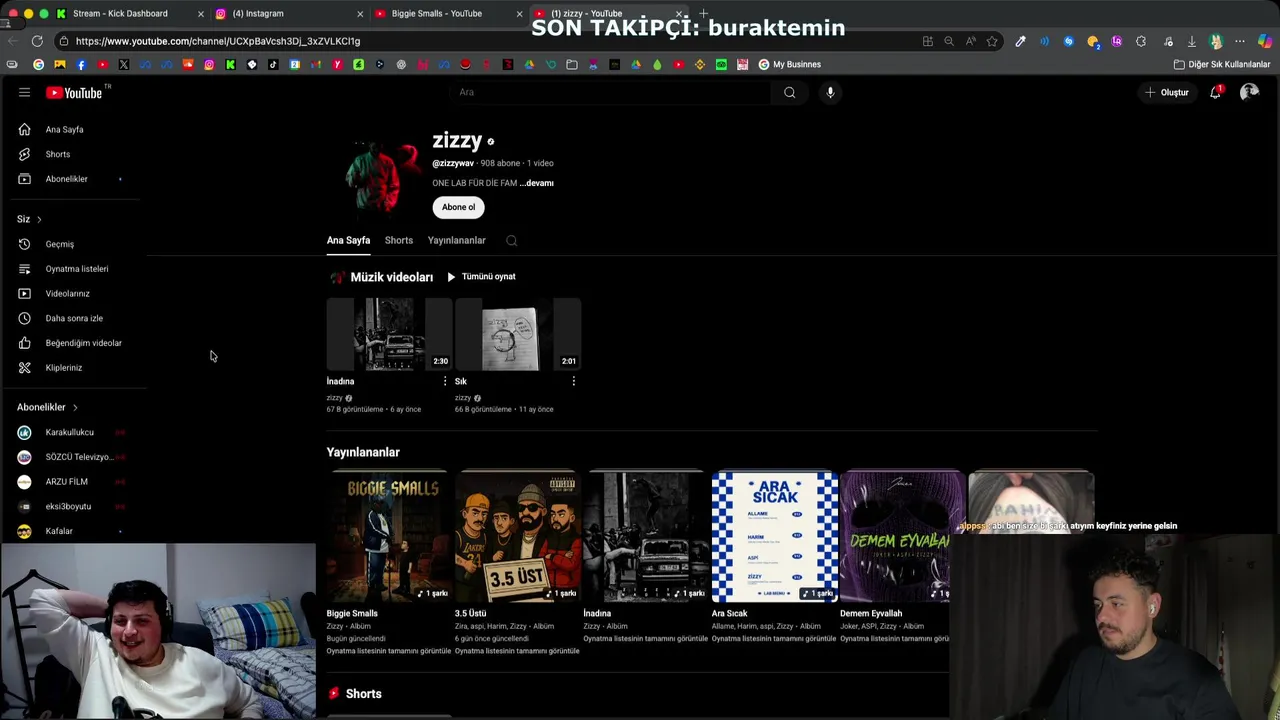Click the Müzik videoları section title
The image size is (1280, 720).
coord(391,277)
